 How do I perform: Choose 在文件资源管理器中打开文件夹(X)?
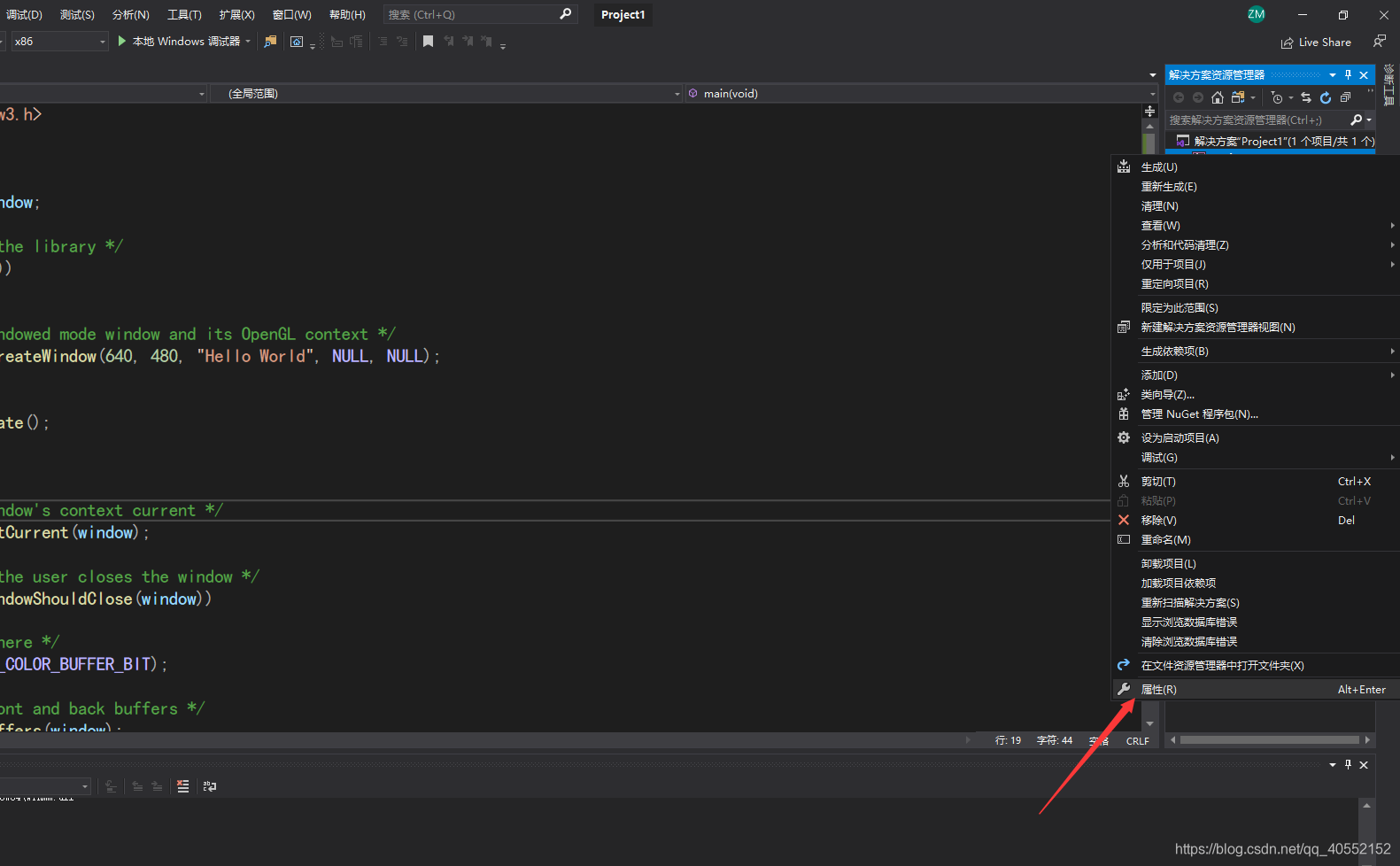click(x=1255, y=666)
